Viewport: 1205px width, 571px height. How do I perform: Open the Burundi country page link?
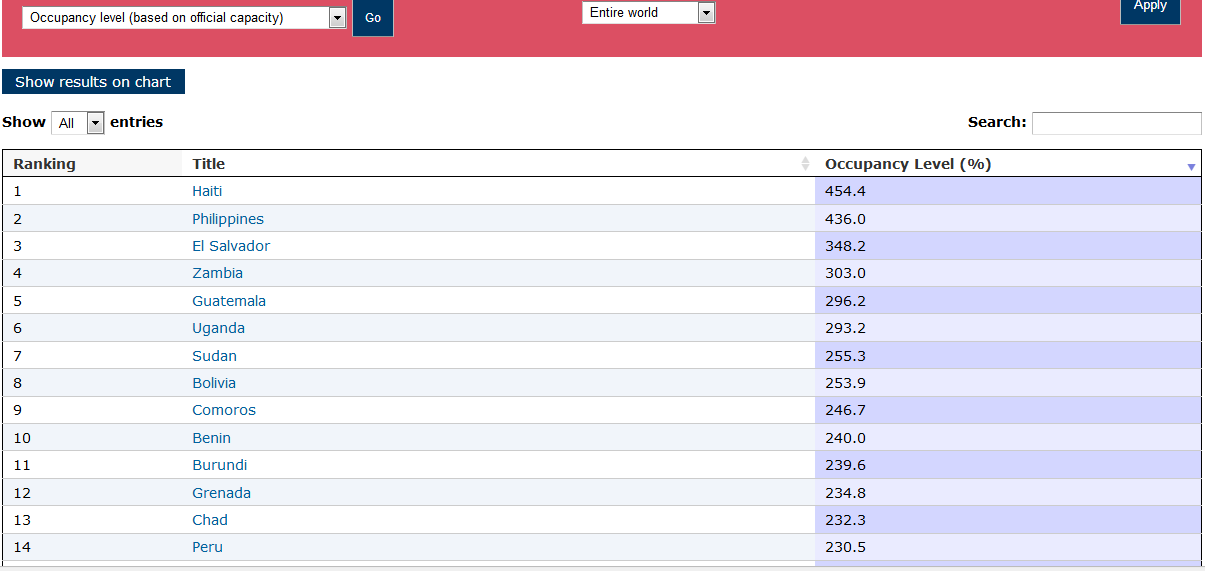(x=219, y=465)
